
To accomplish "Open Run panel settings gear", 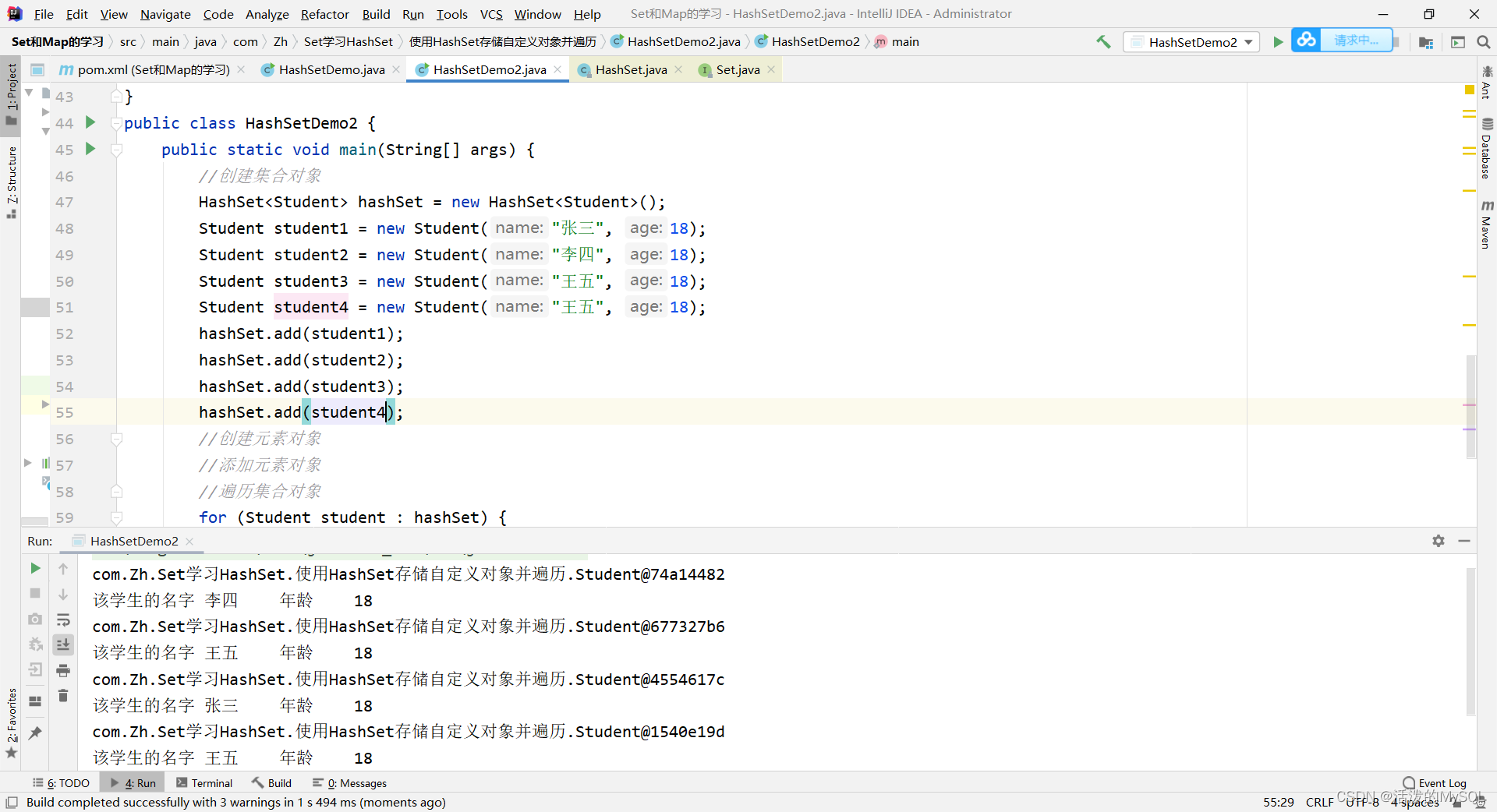I will point(1439,541).
